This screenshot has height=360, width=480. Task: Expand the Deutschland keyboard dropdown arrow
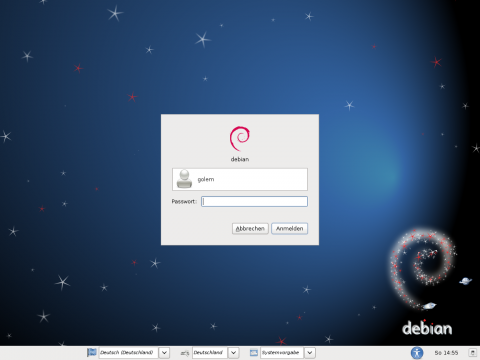point(234,353)
